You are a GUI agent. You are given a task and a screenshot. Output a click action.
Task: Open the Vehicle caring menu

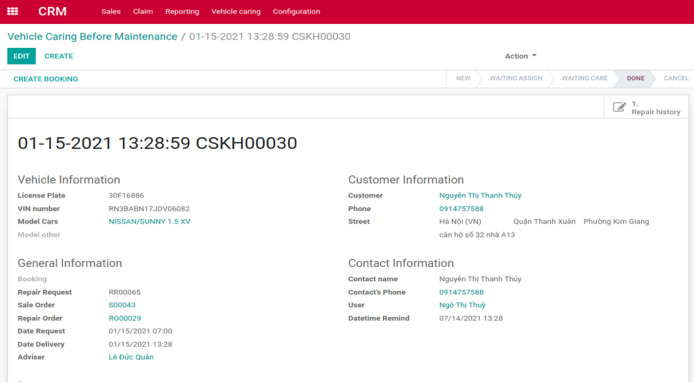point(236,12)
